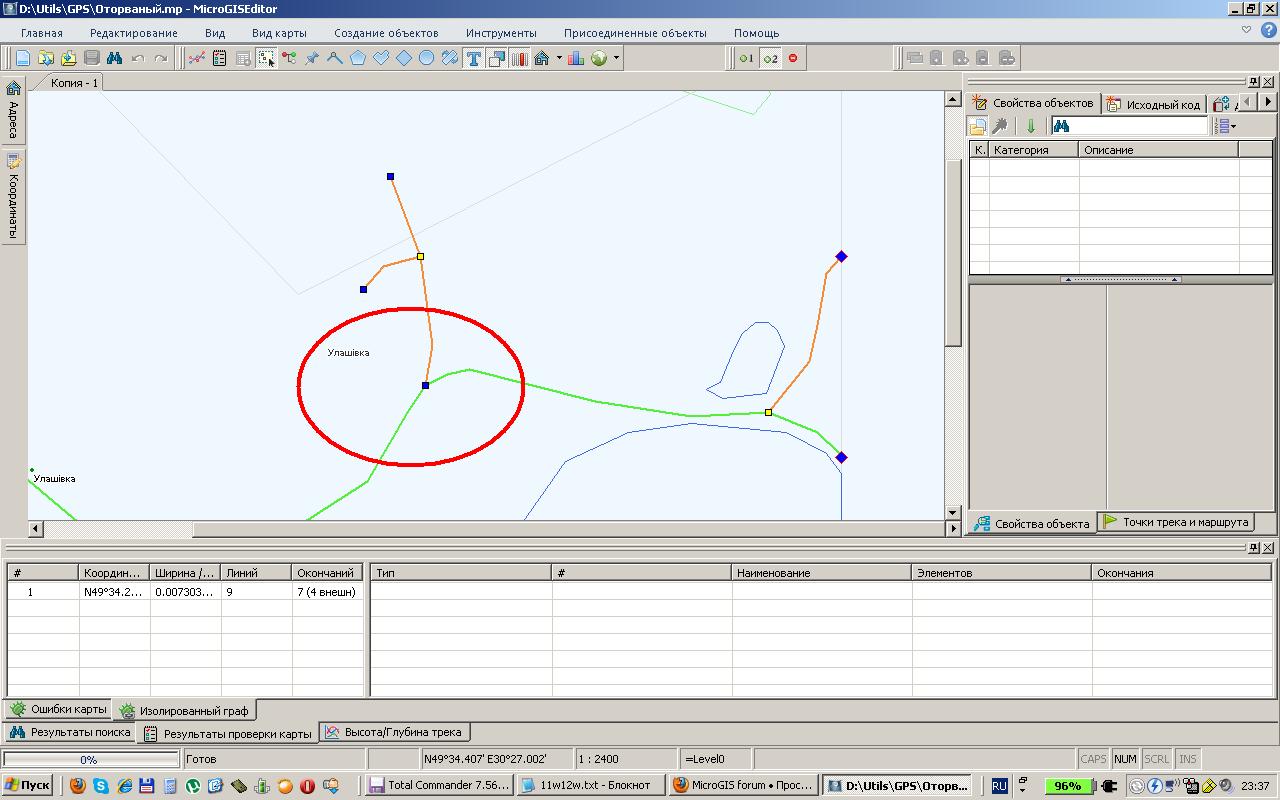Image resolution: width=1280 pixels, height=800 pixels.
Task: Select the polygon creation tool (pentagon icon)
Action: pyautogui.click(x=357, y=58)
